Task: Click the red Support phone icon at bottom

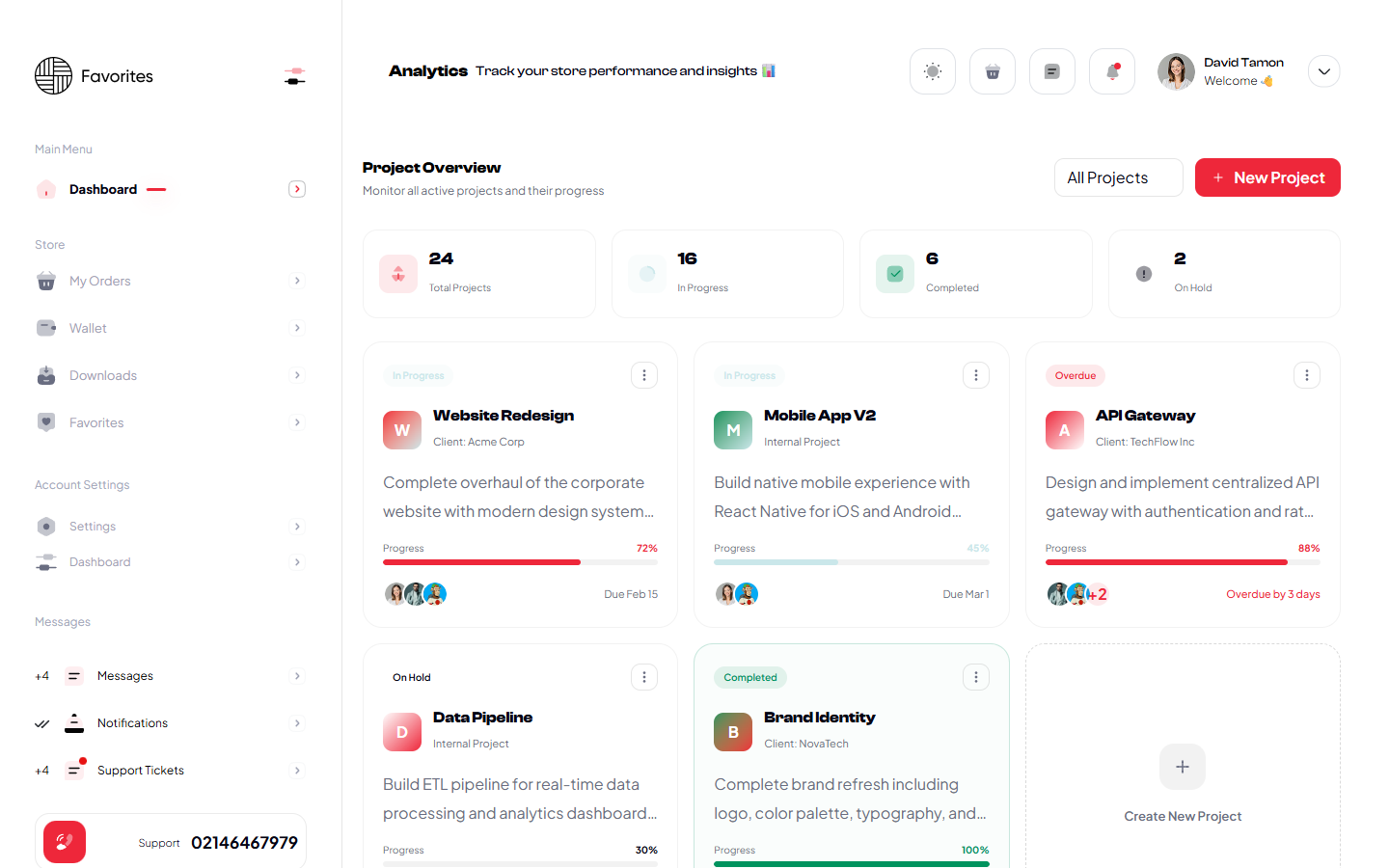Action: tap(64, 841)
